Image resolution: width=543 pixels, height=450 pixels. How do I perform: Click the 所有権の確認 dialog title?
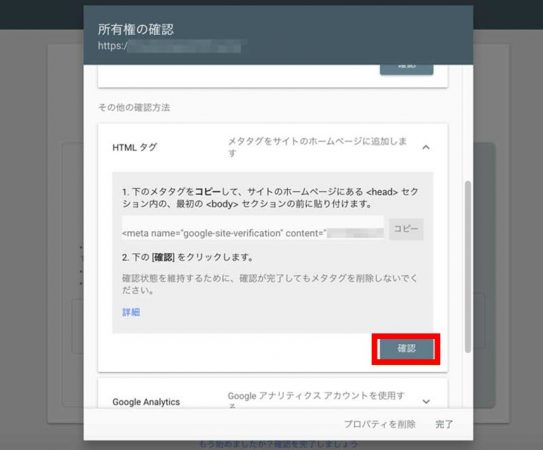coord(135,29)
